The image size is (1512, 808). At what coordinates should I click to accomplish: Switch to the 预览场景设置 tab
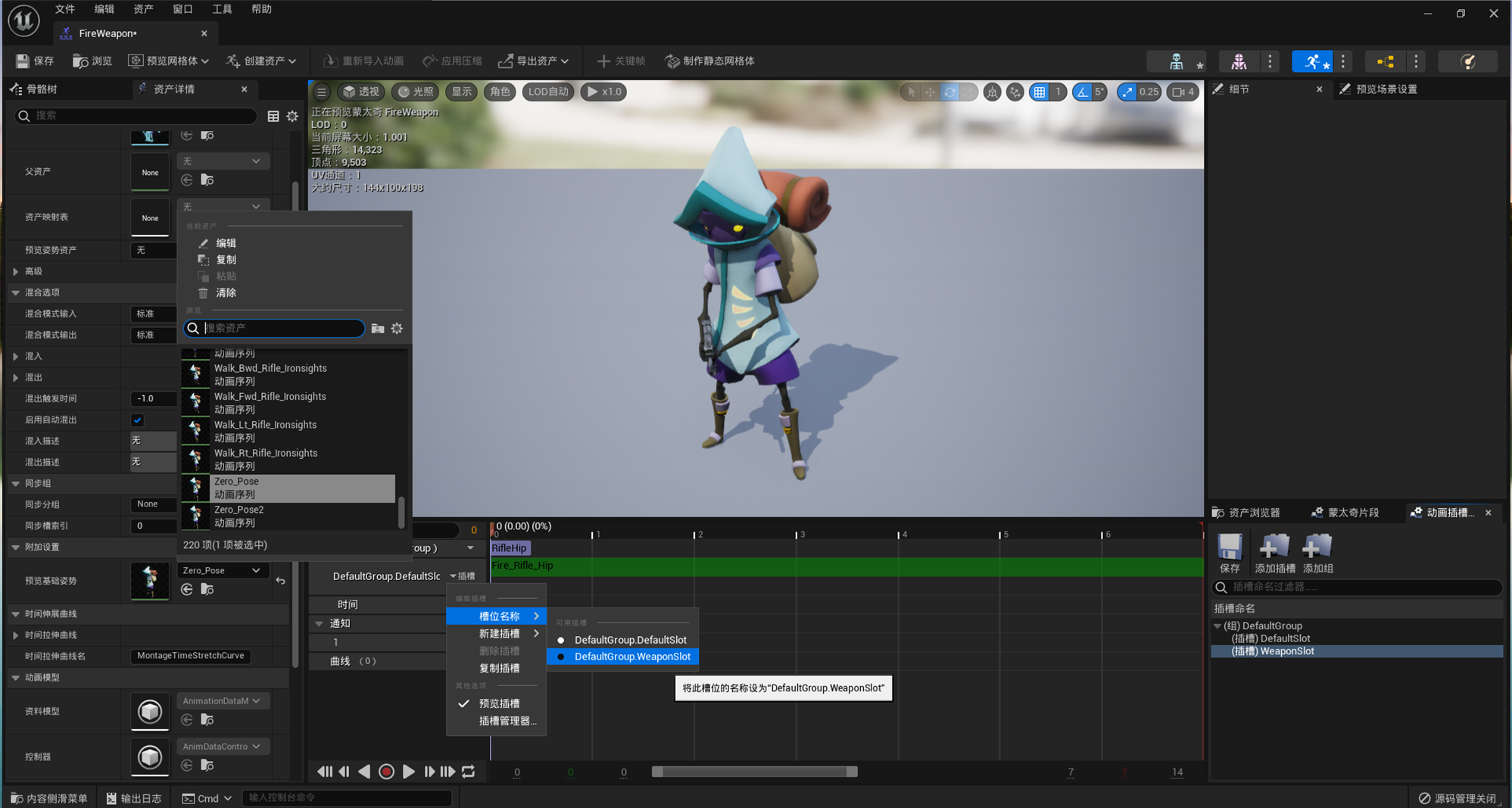[1379, 89]
